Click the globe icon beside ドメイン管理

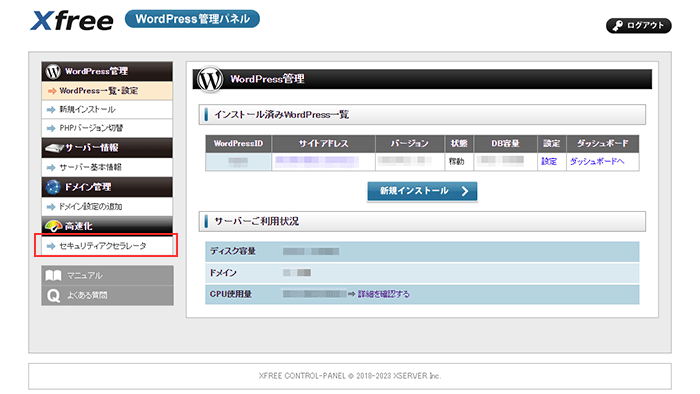(x=53, y=187)
